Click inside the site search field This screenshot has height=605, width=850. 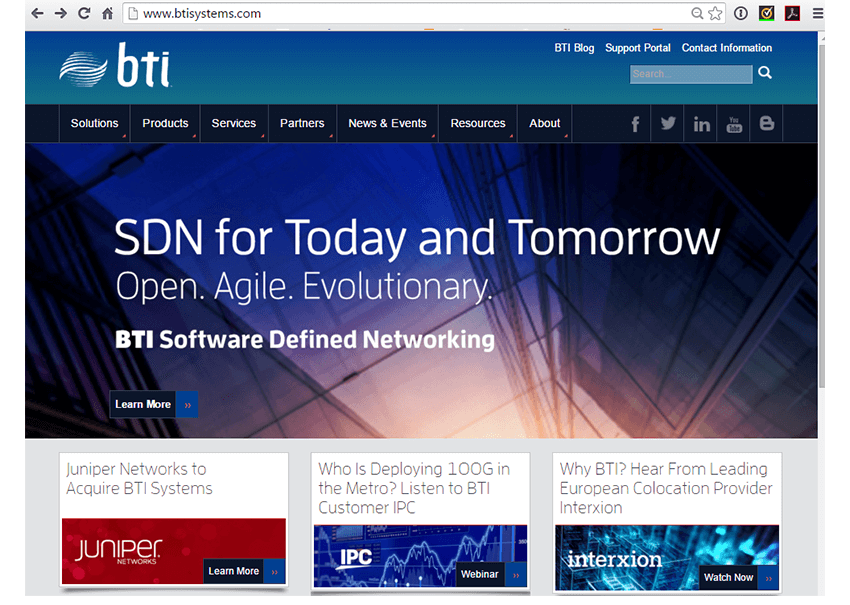pyautogui.click(x=690, y=73)
